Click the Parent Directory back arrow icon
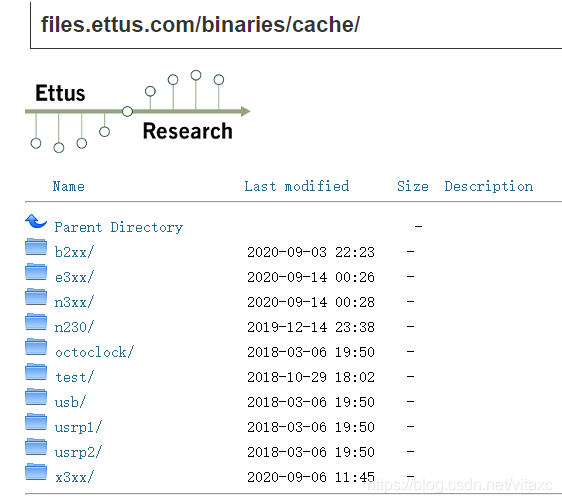The width and height of the screenshot is (562, 503). pyautogui.click(x=36, y=221)
